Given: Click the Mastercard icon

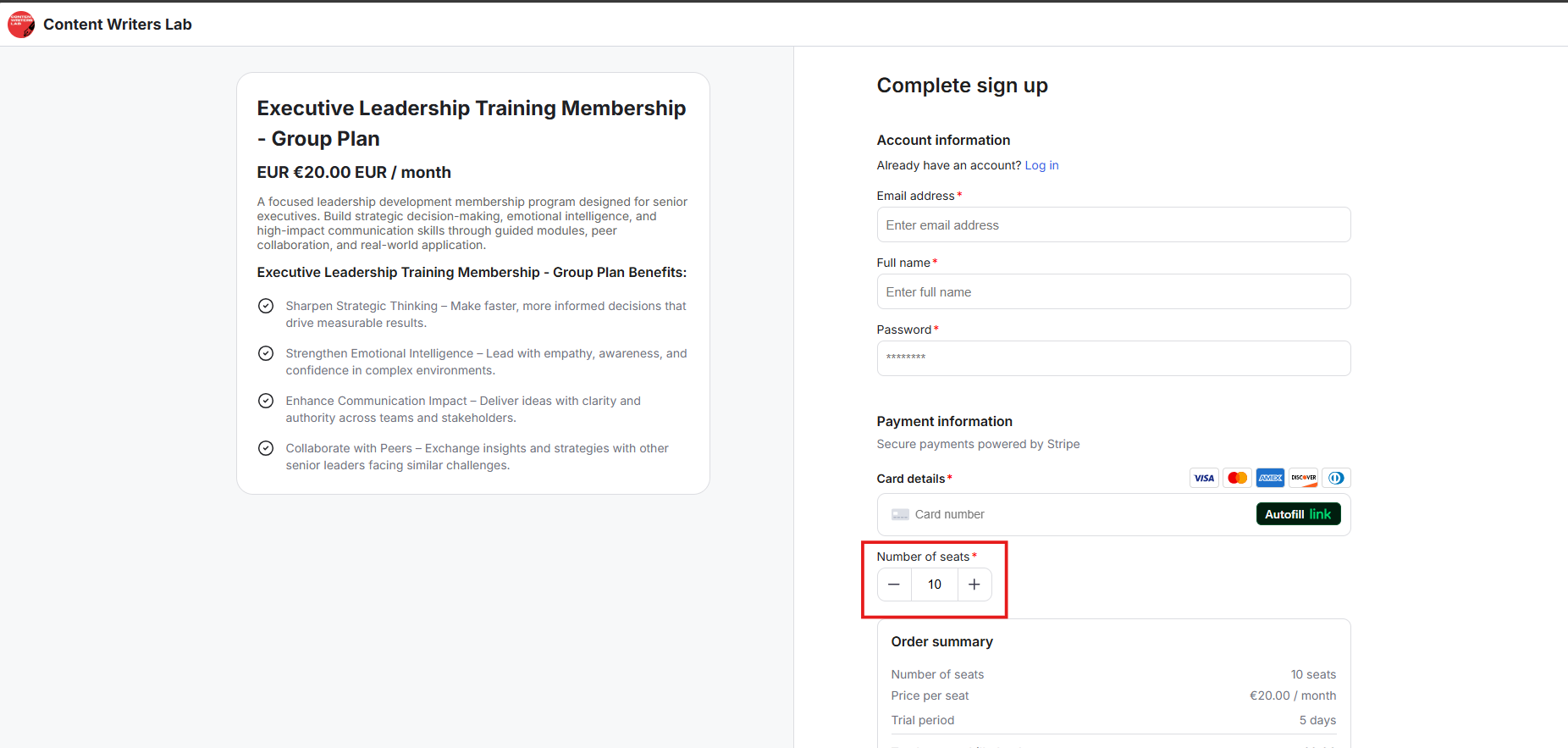Looking at the screenshot, I should pyautogui.click(x=1237, y=478).
